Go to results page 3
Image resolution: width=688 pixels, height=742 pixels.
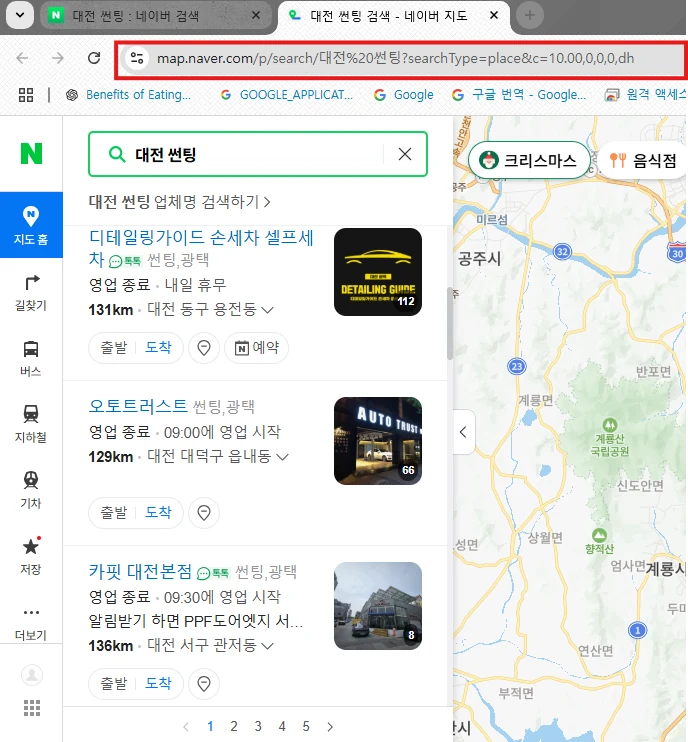tap(258, 726)
